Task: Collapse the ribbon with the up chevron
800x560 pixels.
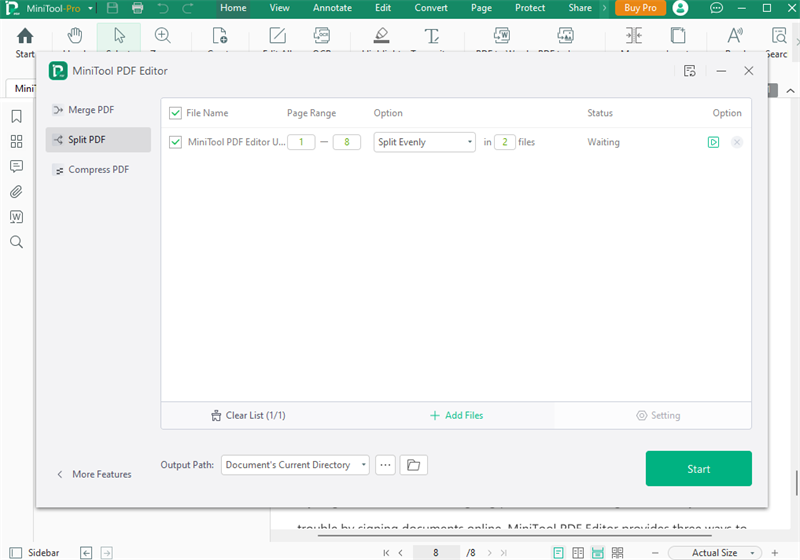Action: pyautogui.click(x=790, y=91)
